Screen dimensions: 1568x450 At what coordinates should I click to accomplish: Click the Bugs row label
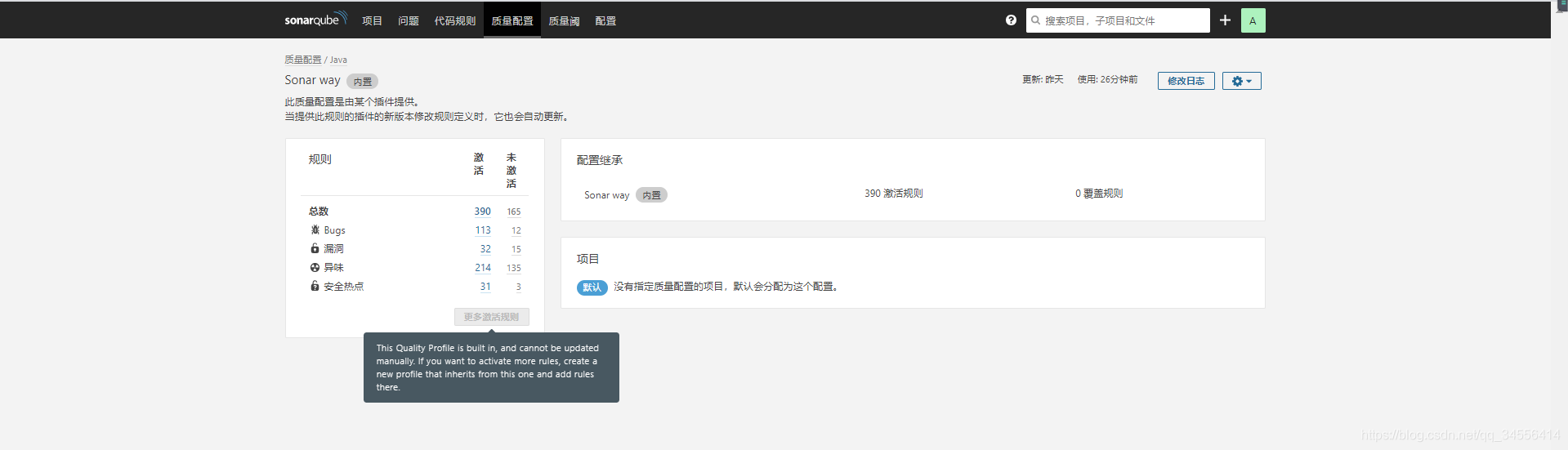pos(334,230)
